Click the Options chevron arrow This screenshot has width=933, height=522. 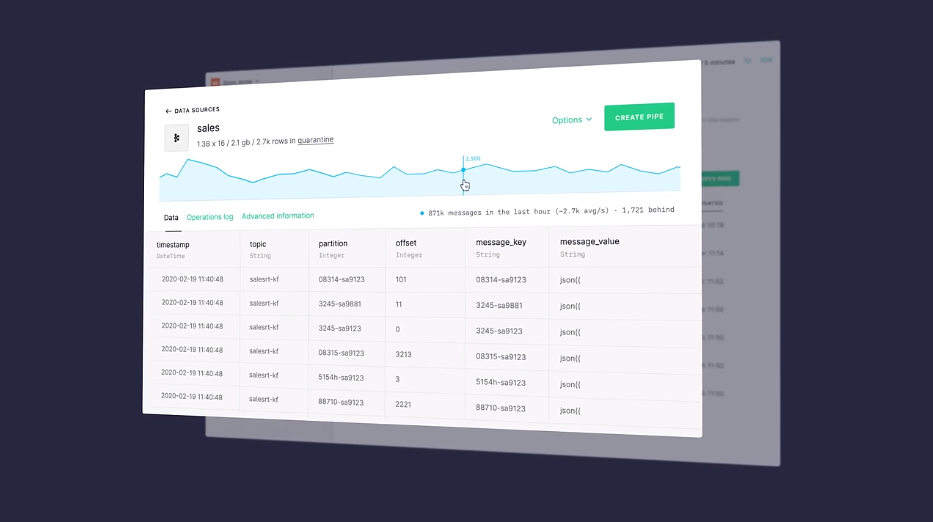589,120
